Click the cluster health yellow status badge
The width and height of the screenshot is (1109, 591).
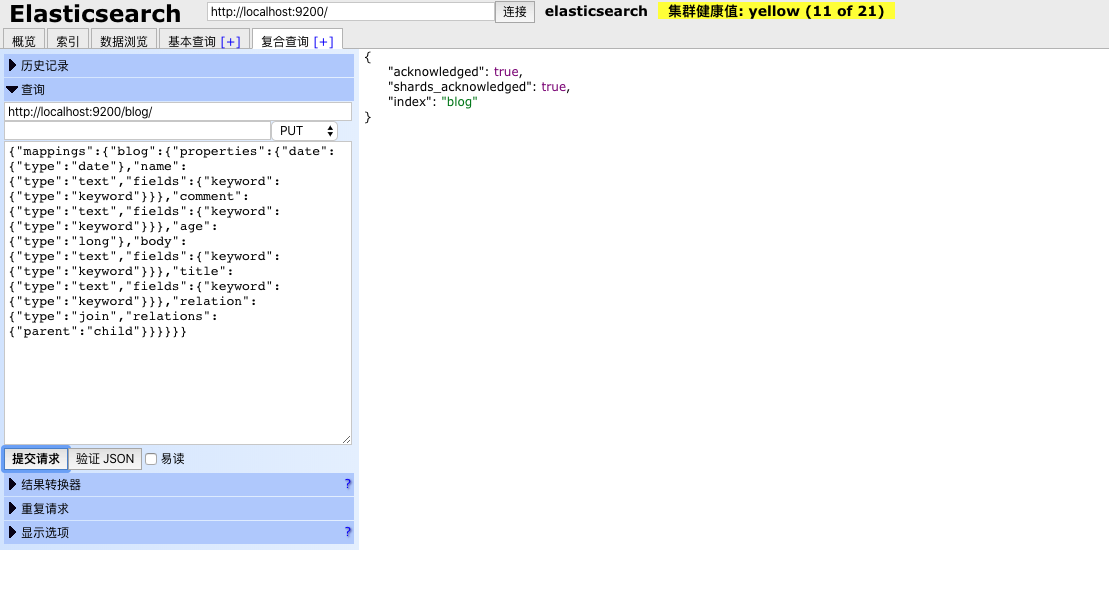[776, 11]
